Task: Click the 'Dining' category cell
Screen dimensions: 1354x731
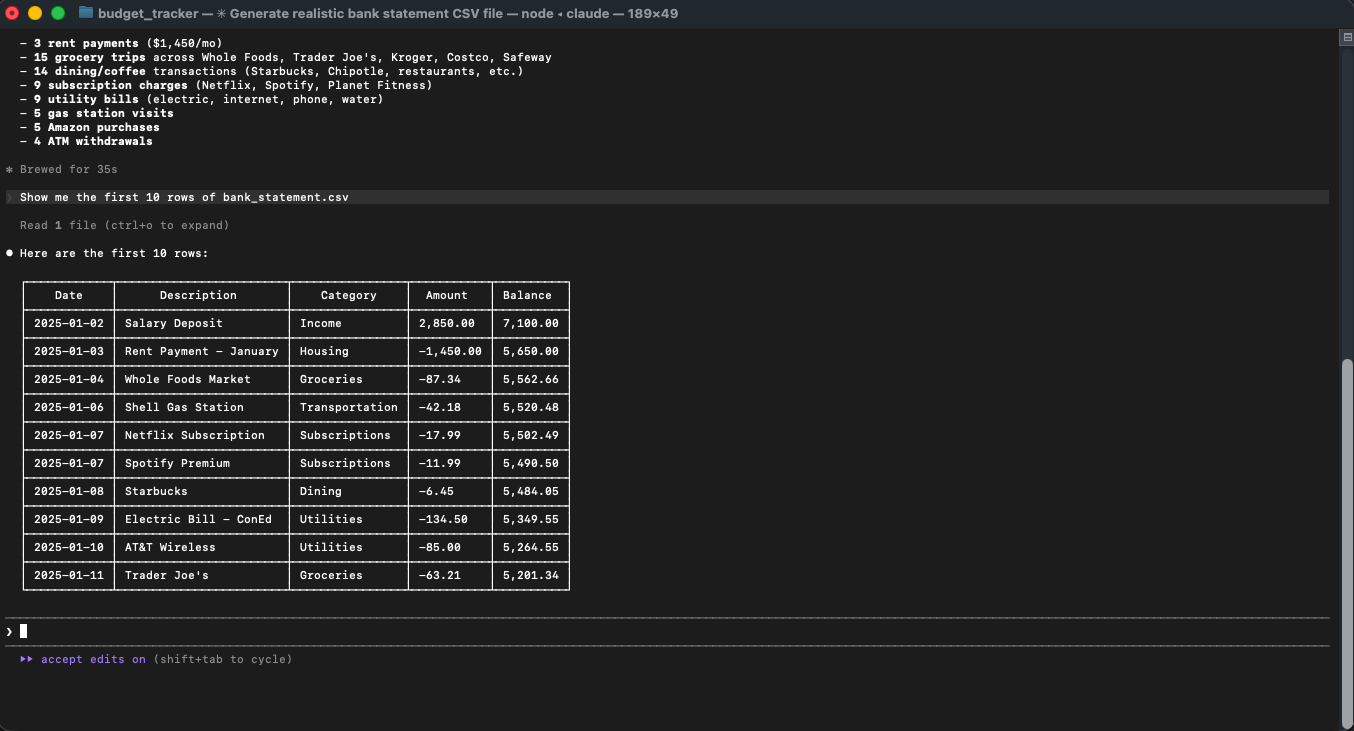Action: 321,491
